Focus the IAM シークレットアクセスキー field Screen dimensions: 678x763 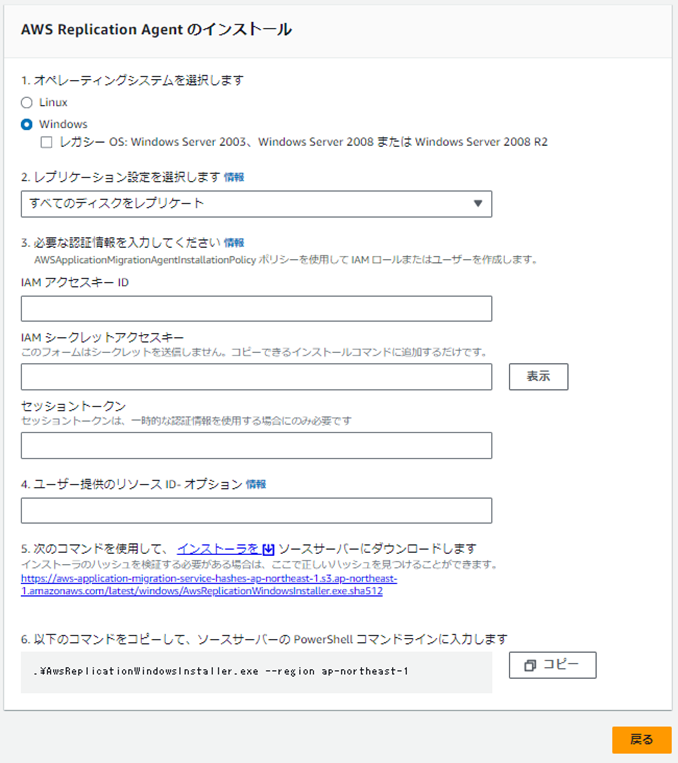257,377
